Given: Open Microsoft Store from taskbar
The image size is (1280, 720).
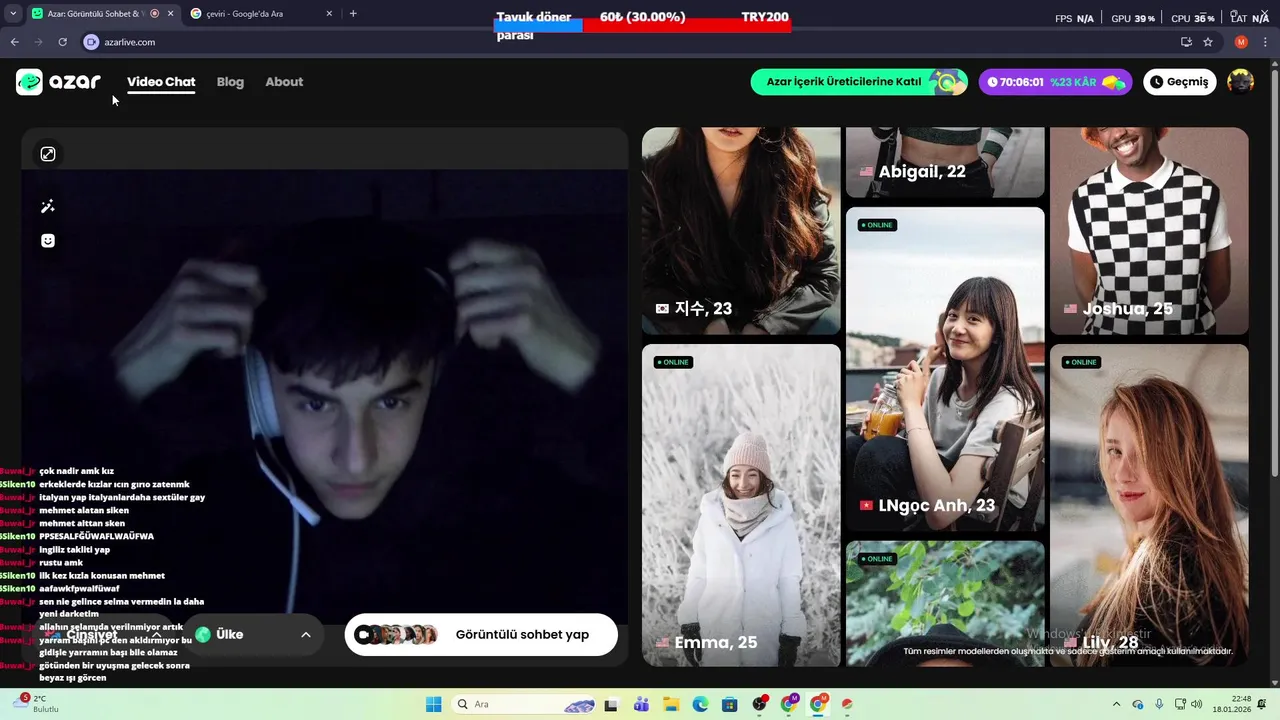Looking at the screenshot, I should (730, 705).
